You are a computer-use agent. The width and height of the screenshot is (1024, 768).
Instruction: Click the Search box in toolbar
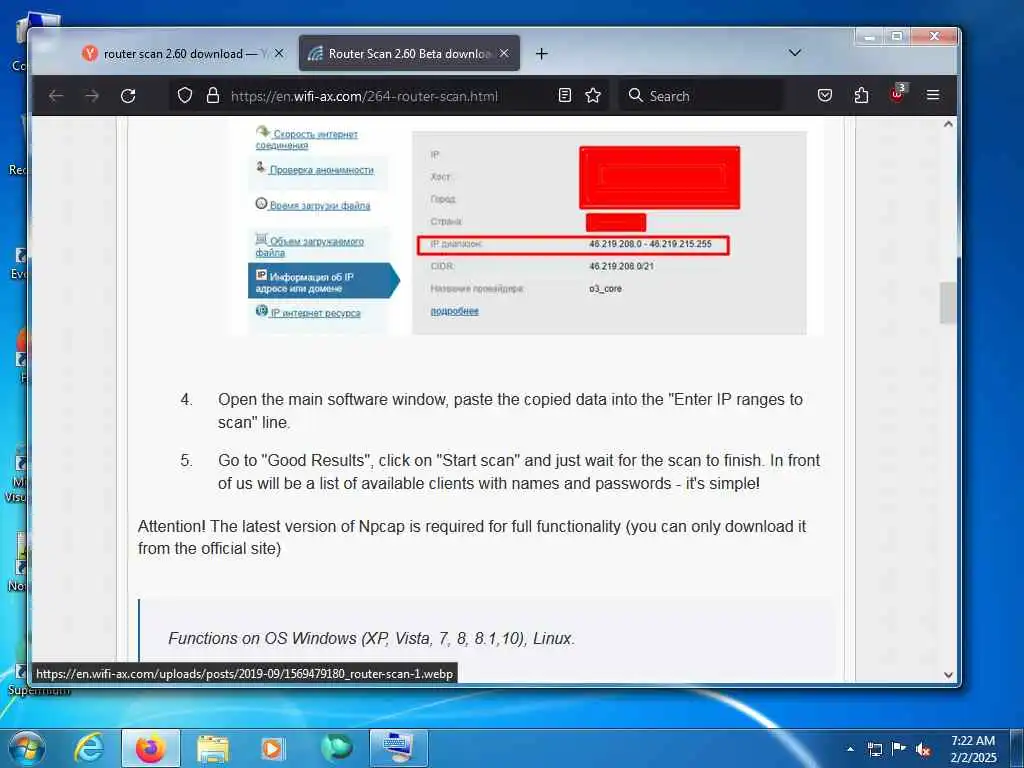click(702, 96)
